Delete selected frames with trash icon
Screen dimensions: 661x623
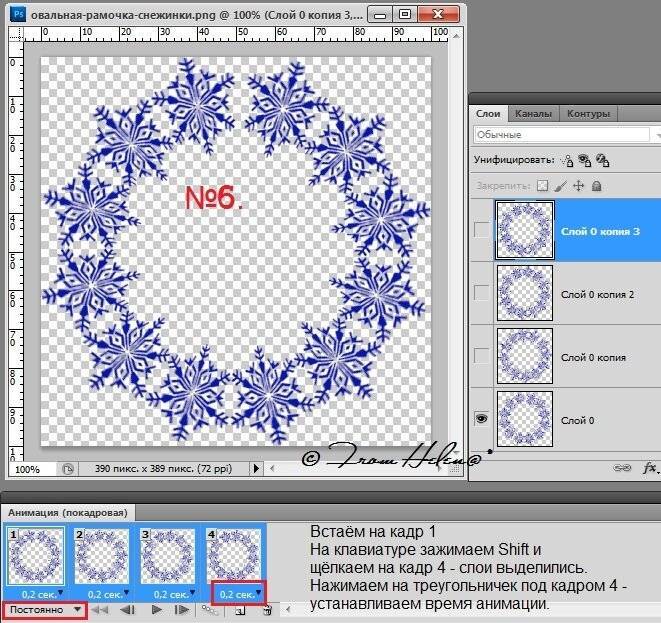point(266,609)
